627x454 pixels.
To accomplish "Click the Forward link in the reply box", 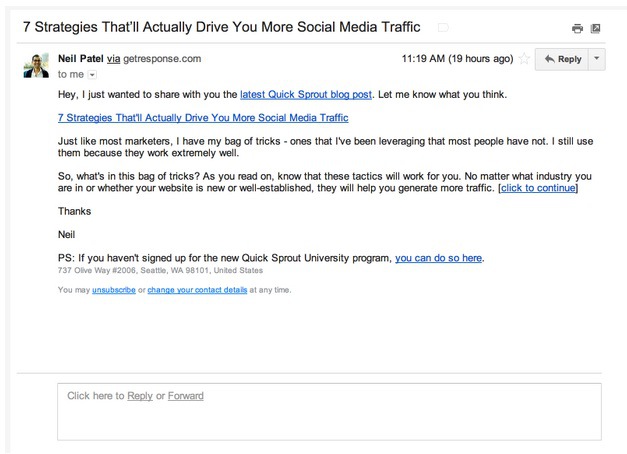I will pos(186,396).
